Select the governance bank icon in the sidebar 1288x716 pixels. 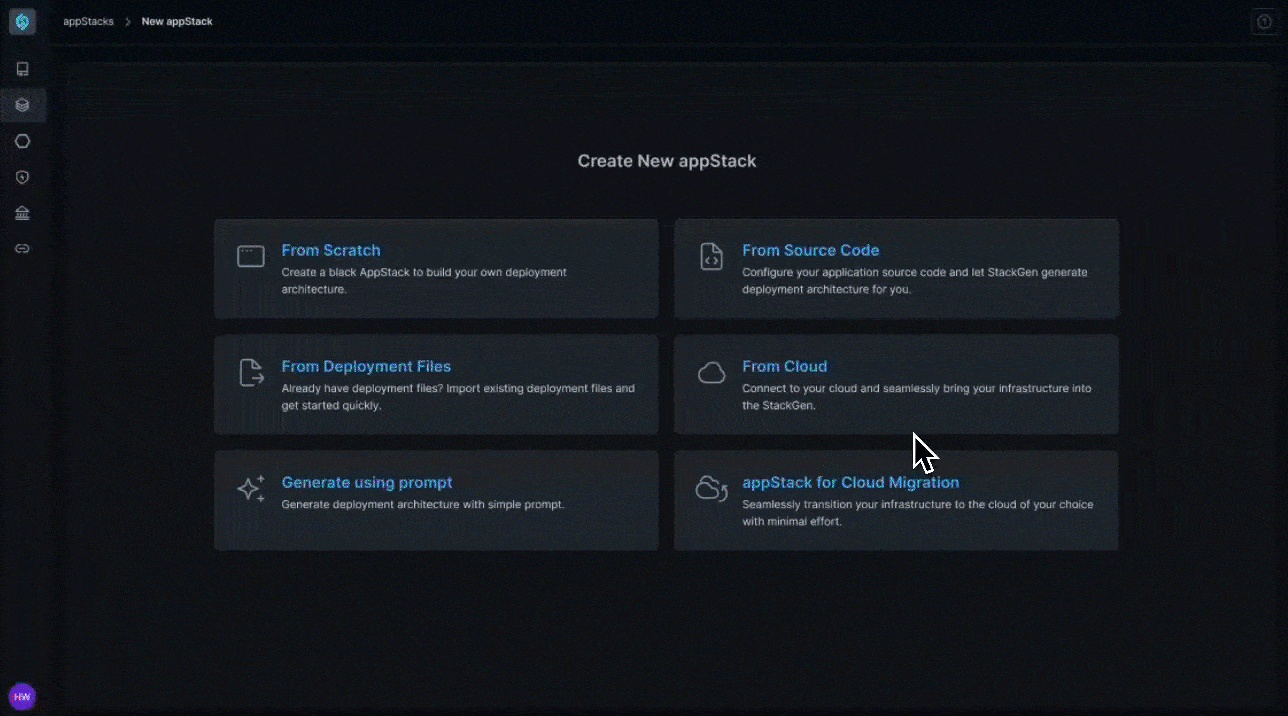22,212
